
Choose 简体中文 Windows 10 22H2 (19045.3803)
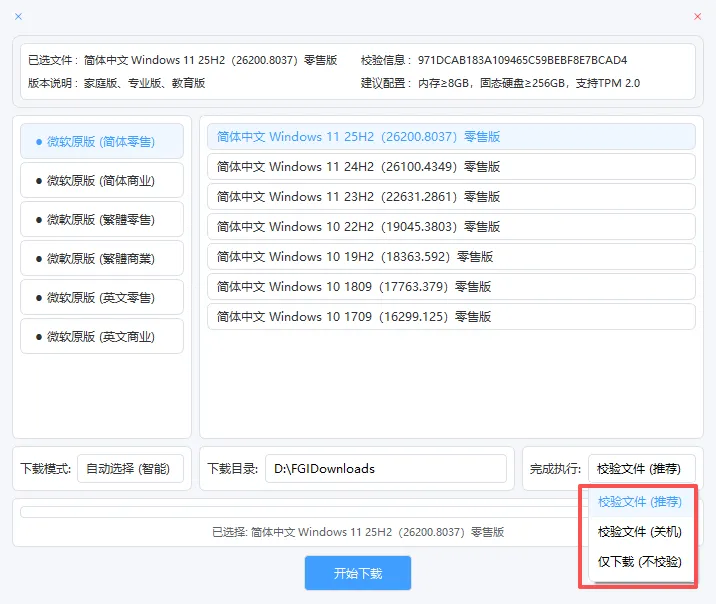451,226
